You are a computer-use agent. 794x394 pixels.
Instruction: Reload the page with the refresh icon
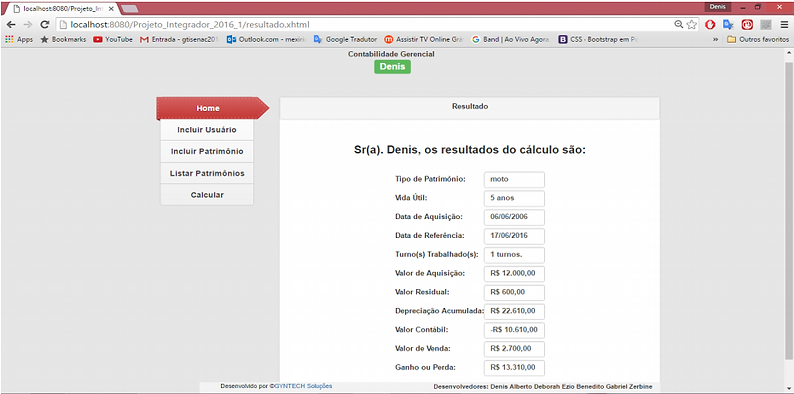coord(45,24)
